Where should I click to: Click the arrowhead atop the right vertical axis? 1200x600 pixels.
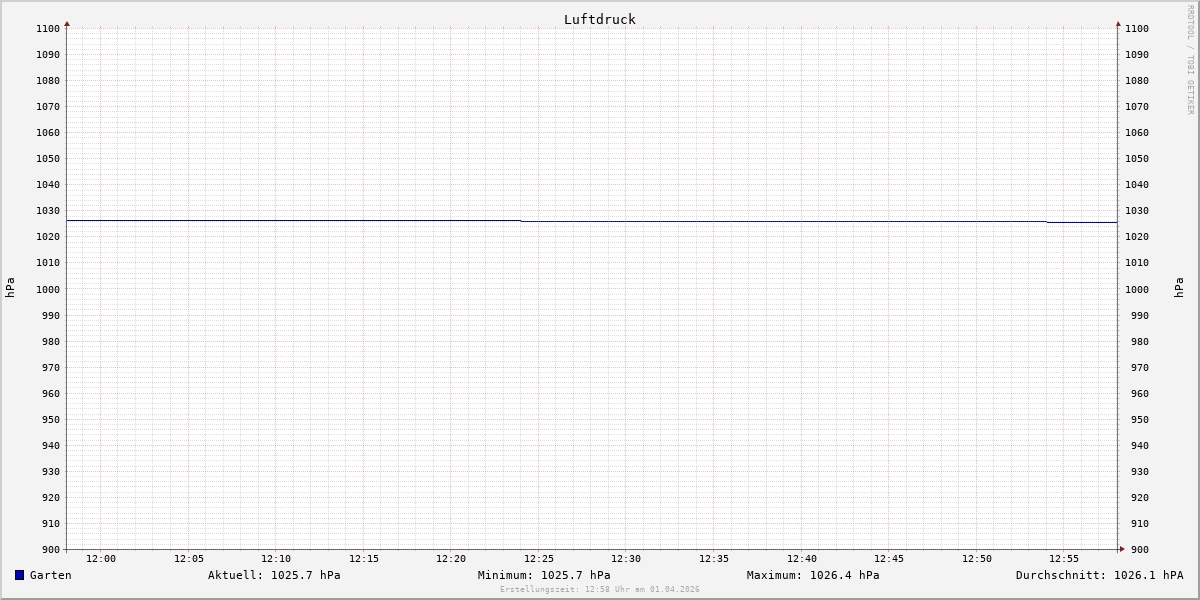point(1118,23)
